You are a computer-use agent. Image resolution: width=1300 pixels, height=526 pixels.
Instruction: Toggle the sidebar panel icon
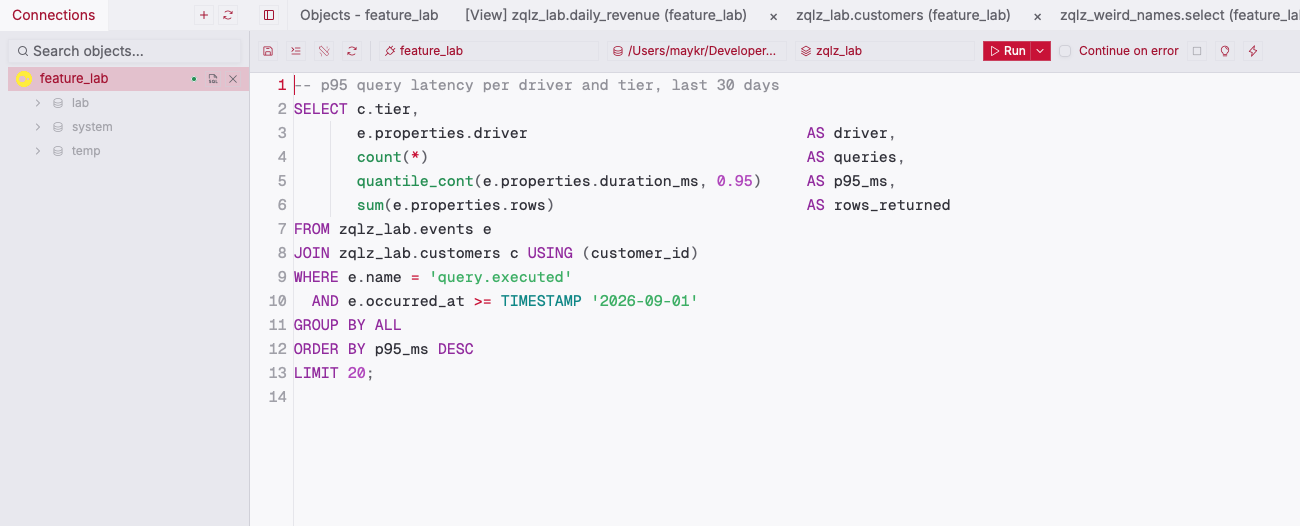click(269, 15)
